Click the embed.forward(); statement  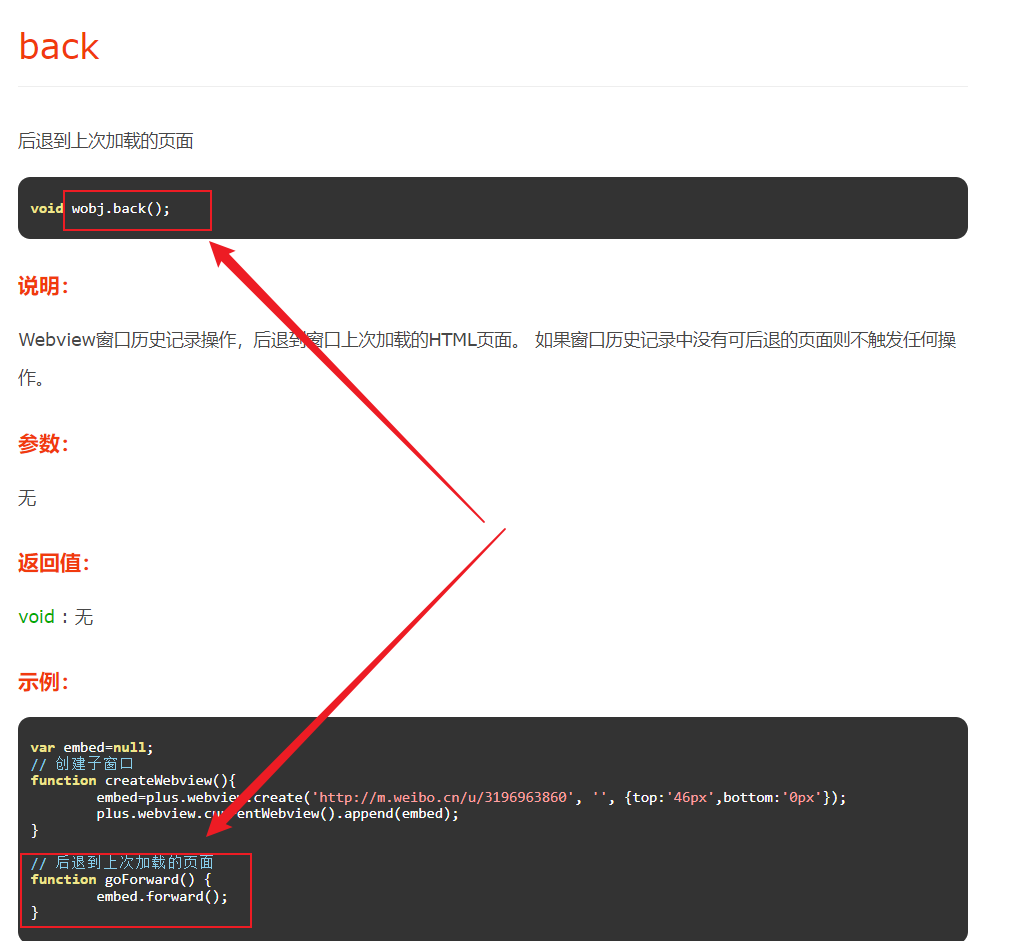coord(162,896)
